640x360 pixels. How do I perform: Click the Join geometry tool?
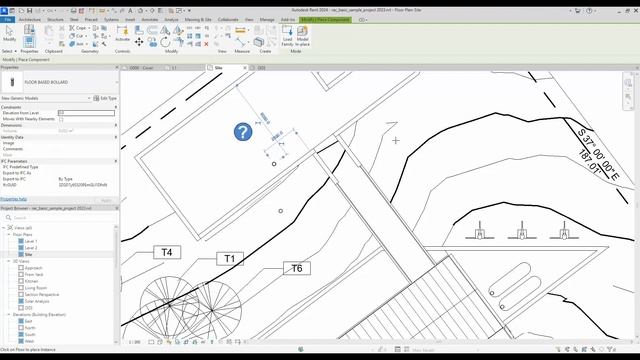[77, 44]
